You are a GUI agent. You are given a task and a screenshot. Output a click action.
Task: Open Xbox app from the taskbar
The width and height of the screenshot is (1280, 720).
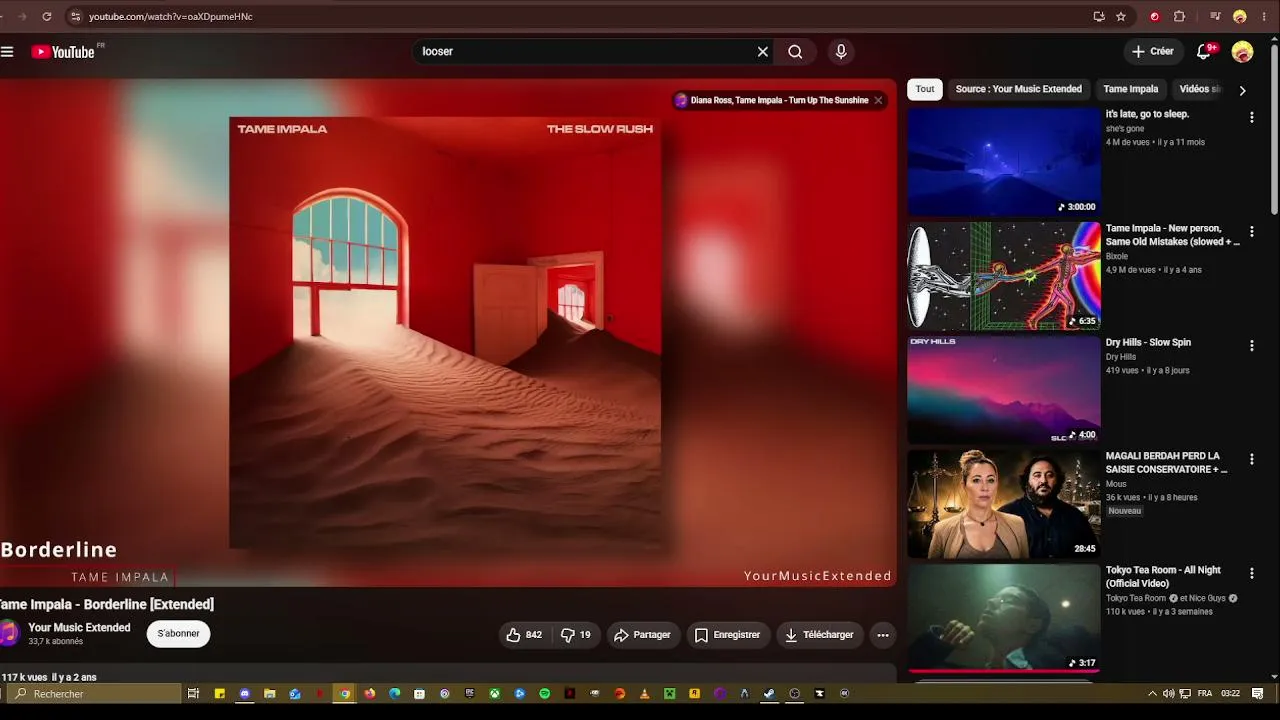point(495,694)
